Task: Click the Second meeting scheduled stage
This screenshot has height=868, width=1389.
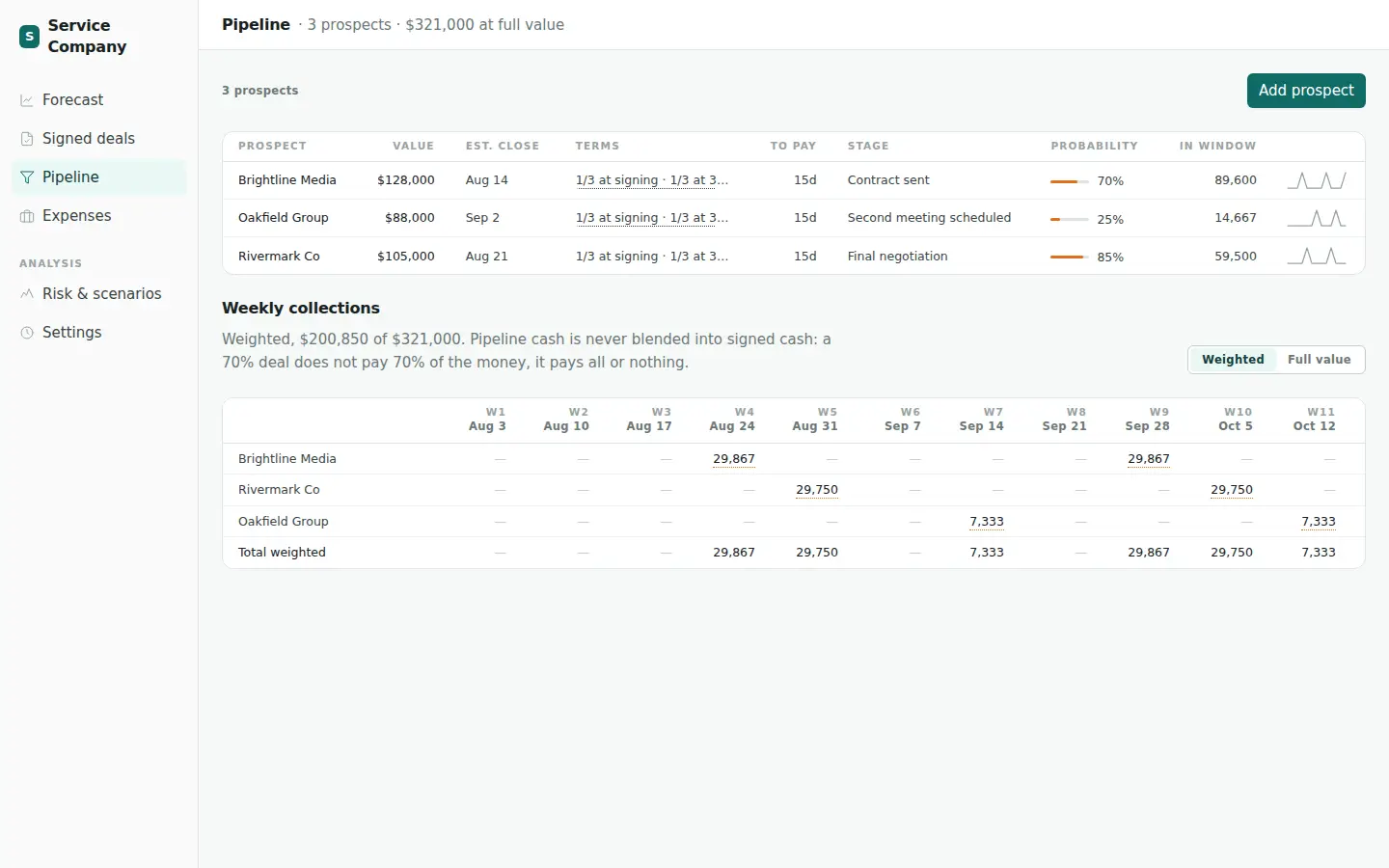Action: tap(929, 218)
